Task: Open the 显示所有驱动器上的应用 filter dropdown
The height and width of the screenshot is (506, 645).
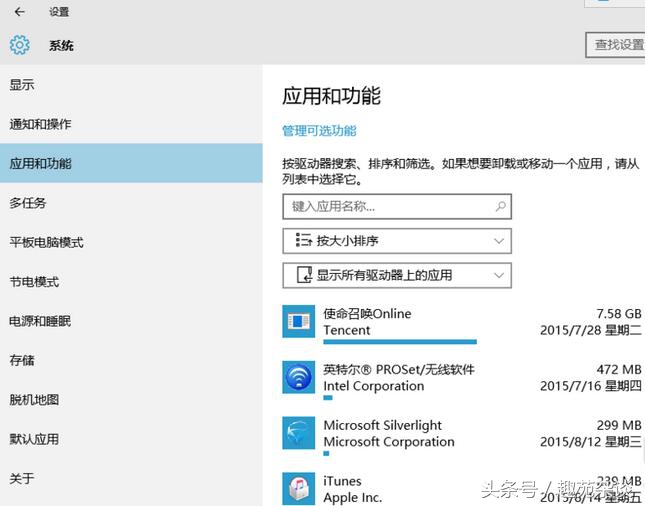Action: tap(397, 275)
